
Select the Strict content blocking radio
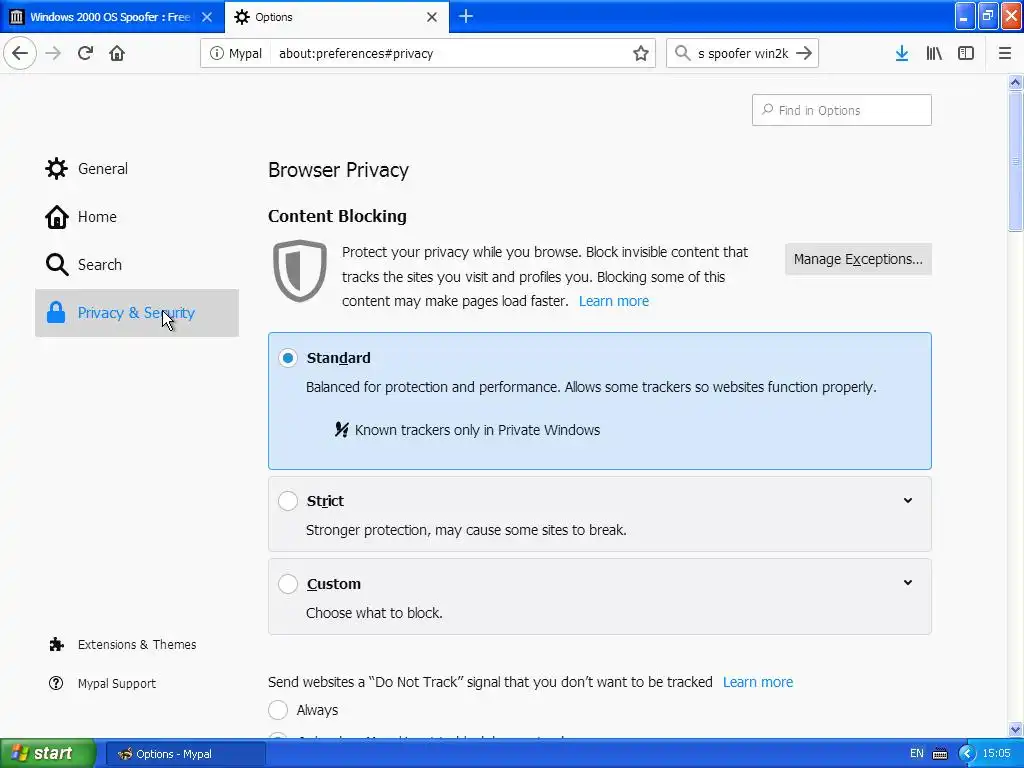coord(288,501)
